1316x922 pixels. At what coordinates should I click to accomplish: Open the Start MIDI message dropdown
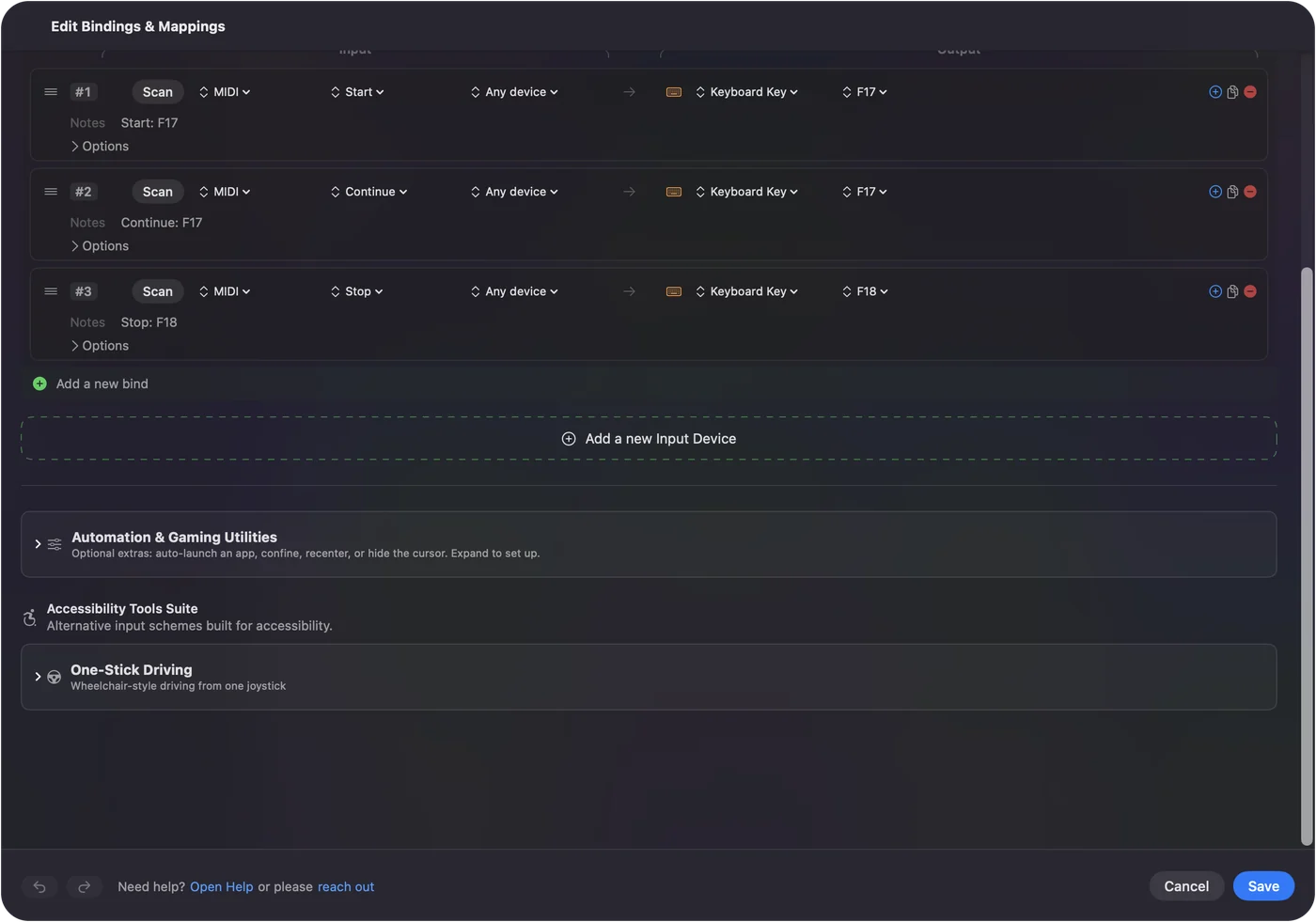click(357, 92)
